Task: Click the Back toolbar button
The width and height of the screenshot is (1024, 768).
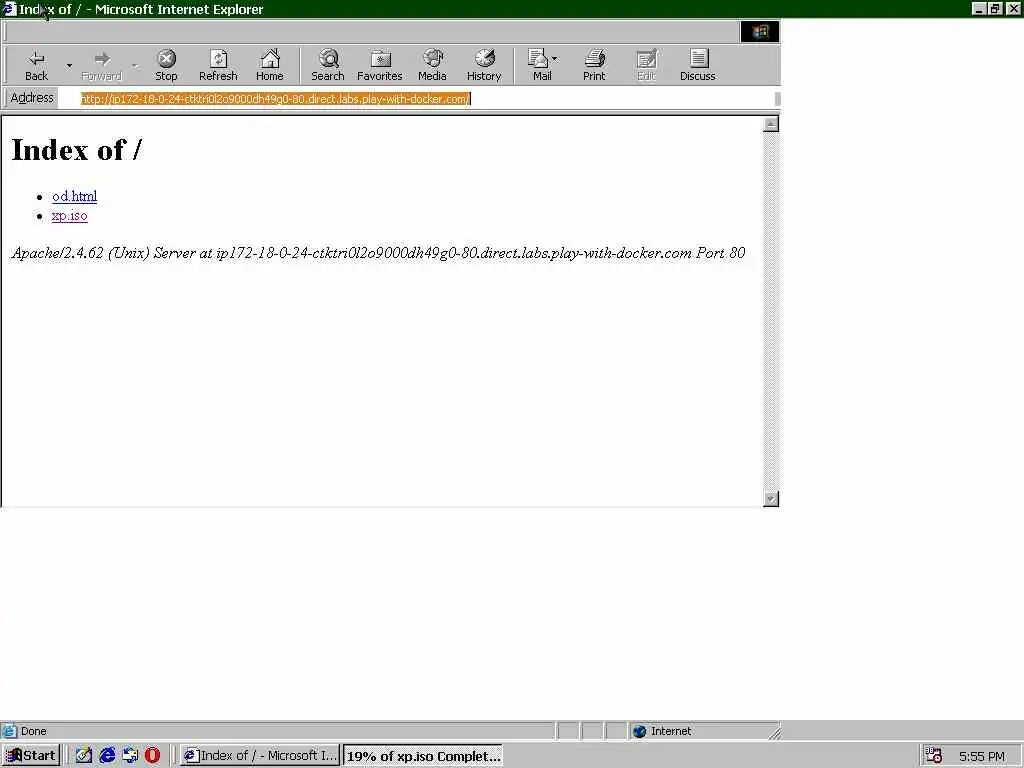Action: click(x=37, y=65)
